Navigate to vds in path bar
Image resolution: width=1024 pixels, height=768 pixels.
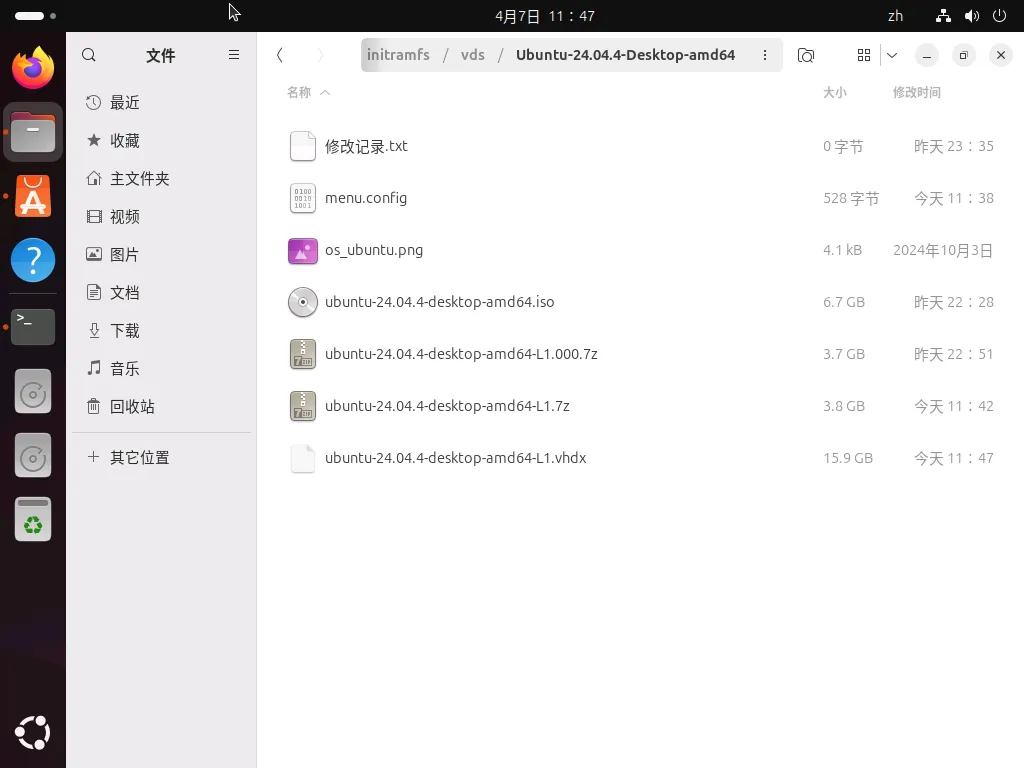(472, 55)
